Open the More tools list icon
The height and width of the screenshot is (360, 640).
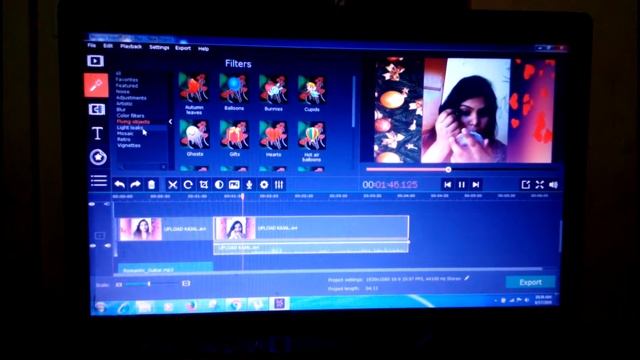(99, 180)
